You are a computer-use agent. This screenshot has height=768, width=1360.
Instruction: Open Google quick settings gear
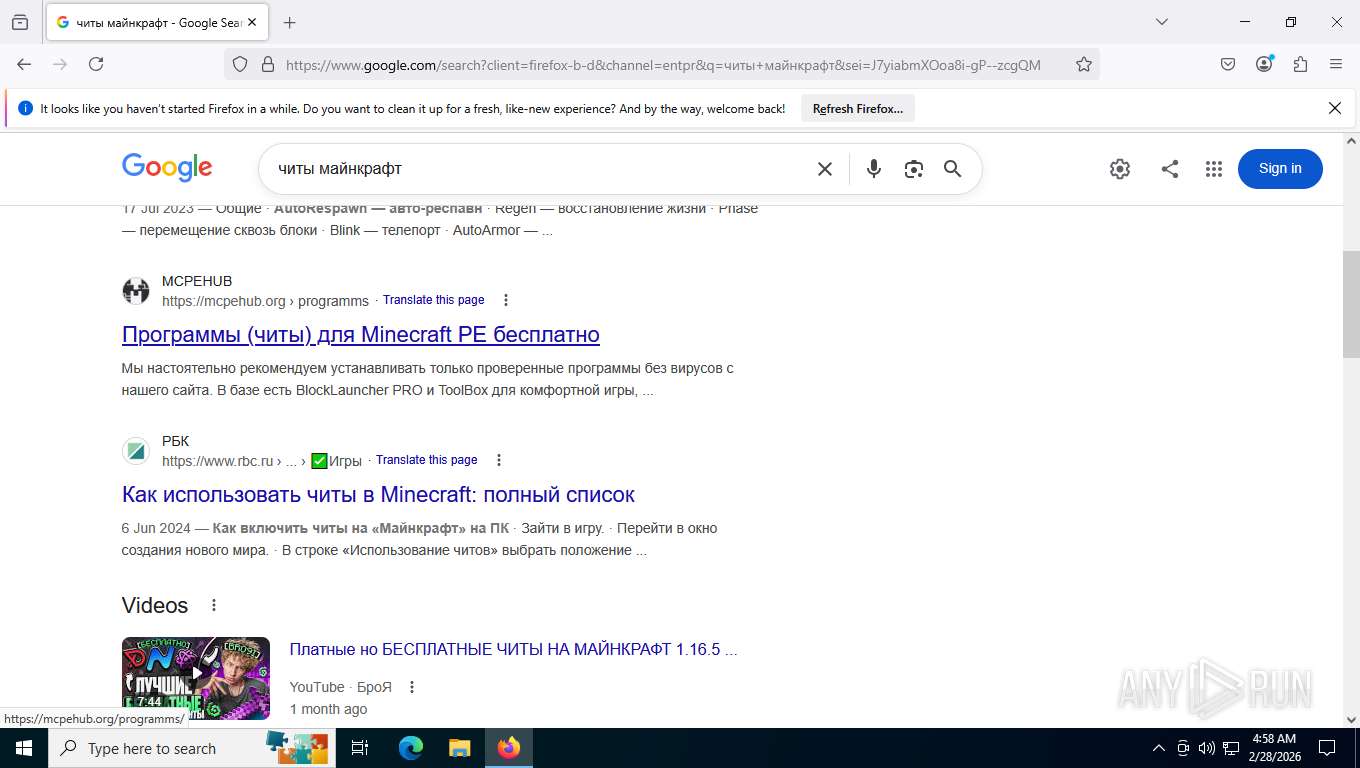pos(1120,169)
